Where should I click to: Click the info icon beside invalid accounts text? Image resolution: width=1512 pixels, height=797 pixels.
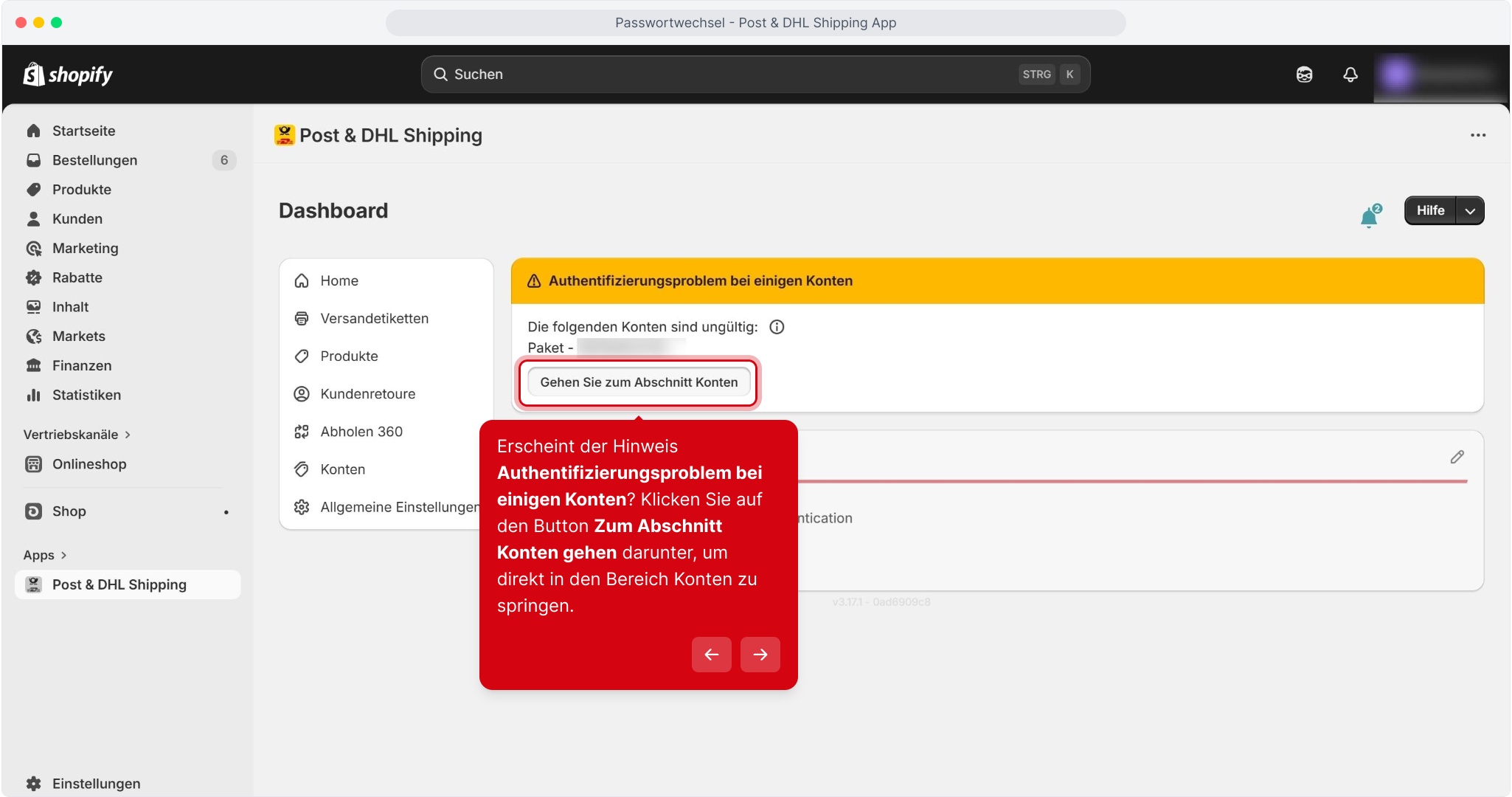pos(777,327)
